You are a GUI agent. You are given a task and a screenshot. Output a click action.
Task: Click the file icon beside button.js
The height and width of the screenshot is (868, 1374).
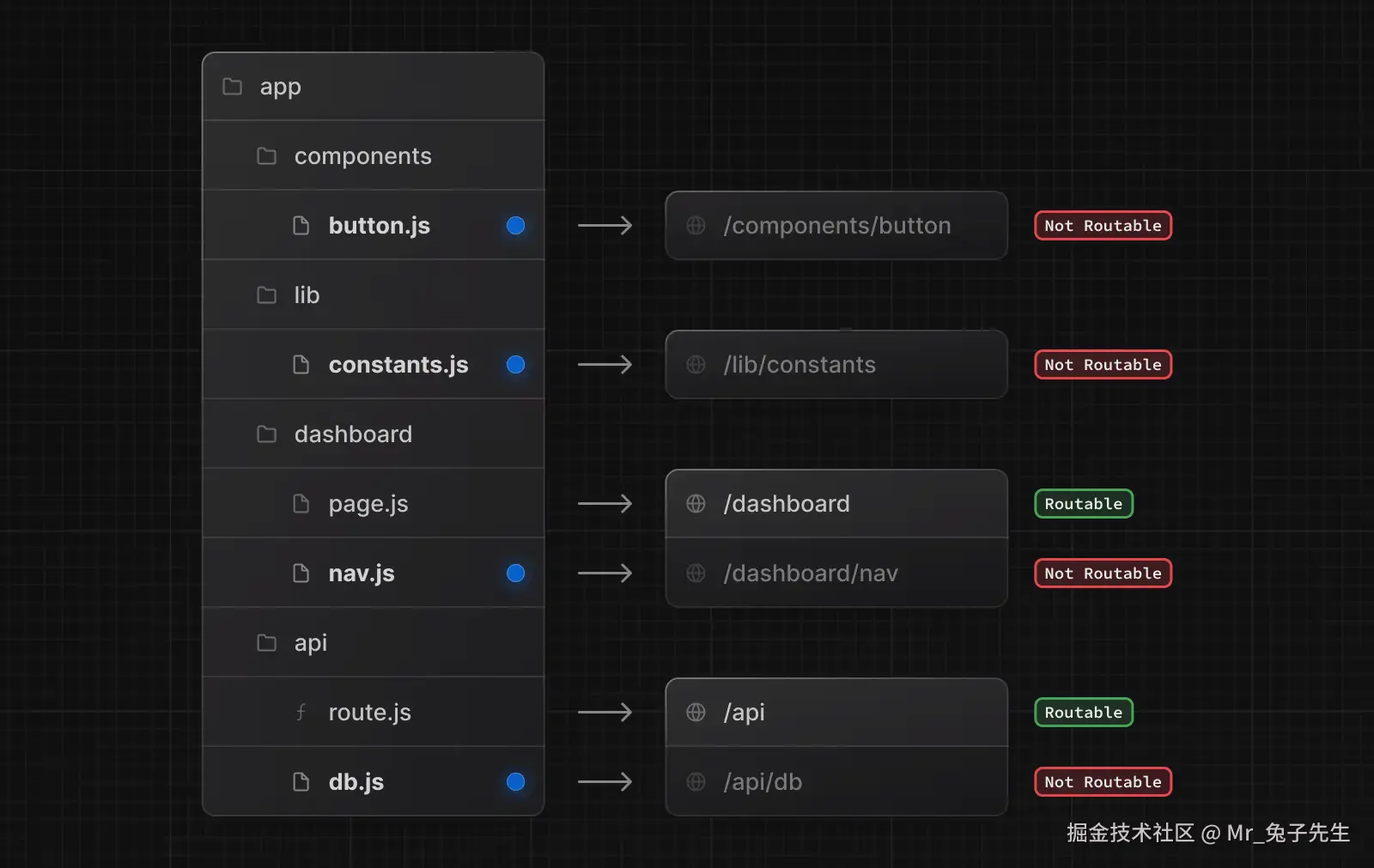[301, 226]
